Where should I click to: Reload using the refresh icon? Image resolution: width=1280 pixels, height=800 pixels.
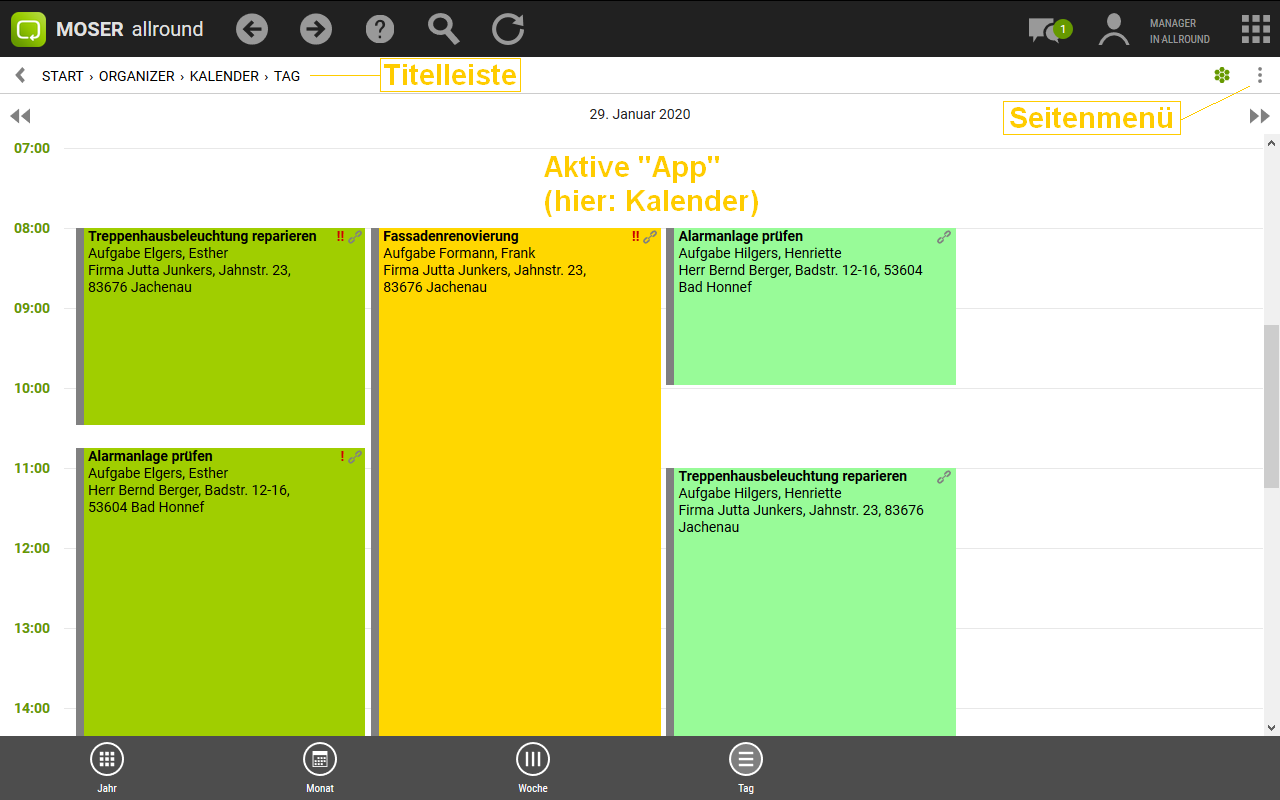pyautogui.click(x=508, y=29)
